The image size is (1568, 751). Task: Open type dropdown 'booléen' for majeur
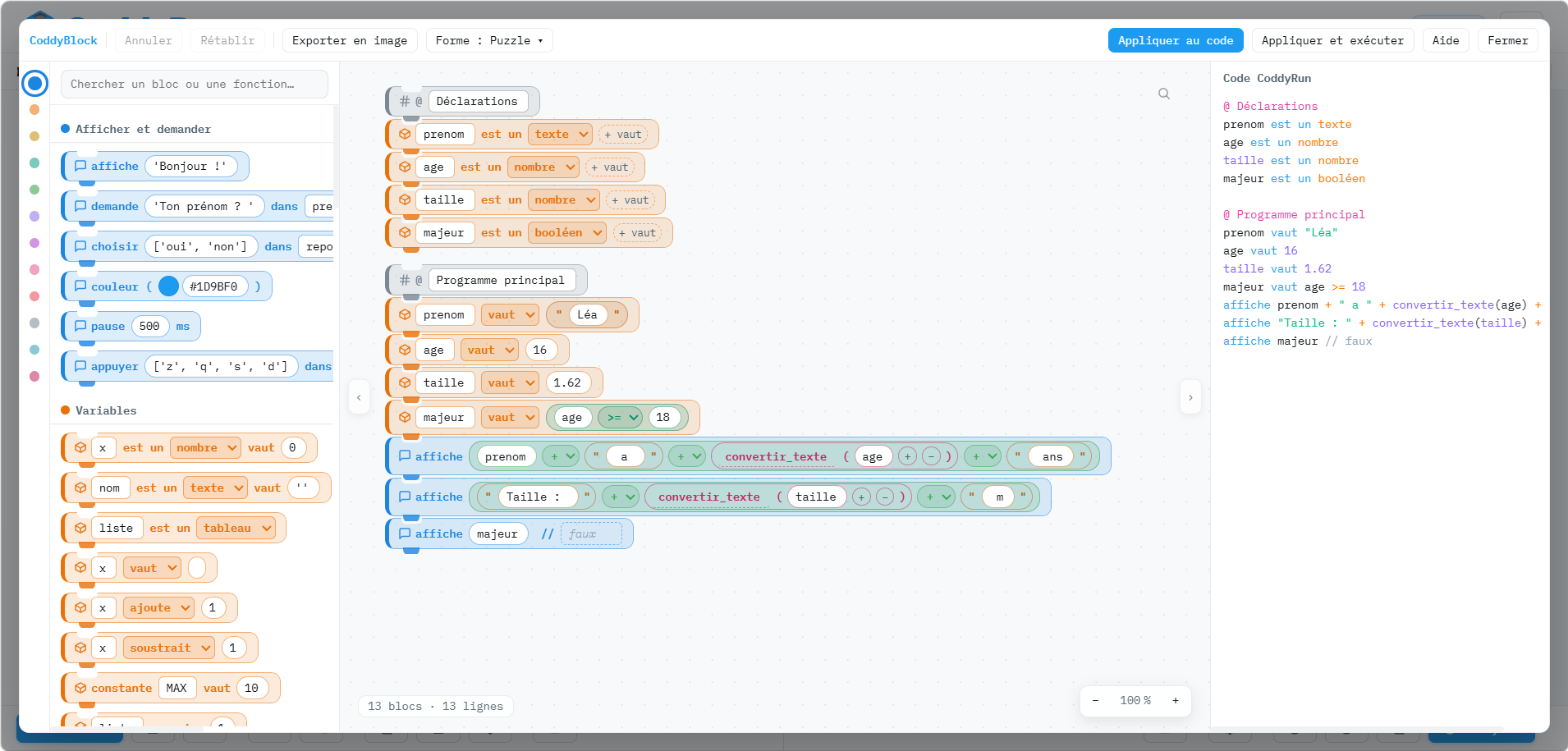point(567,232)
